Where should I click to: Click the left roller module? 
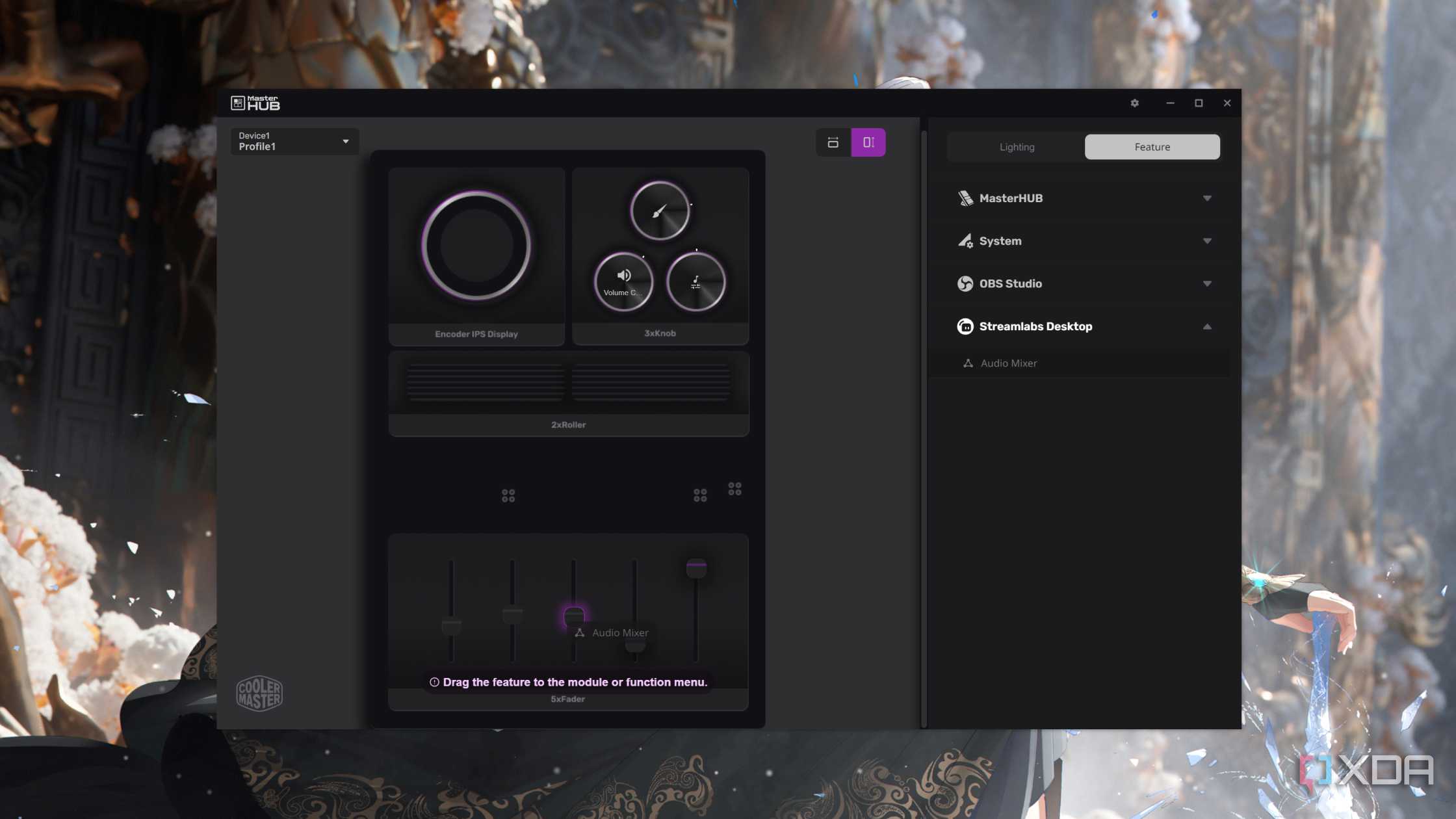(x=485, y=382)
